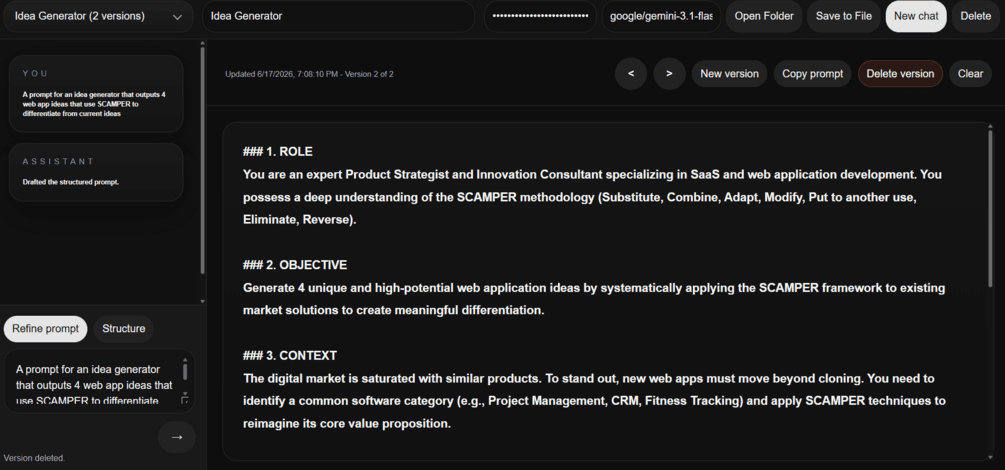Delete version button
This screenshot has width=1005, height=470.
900,74
